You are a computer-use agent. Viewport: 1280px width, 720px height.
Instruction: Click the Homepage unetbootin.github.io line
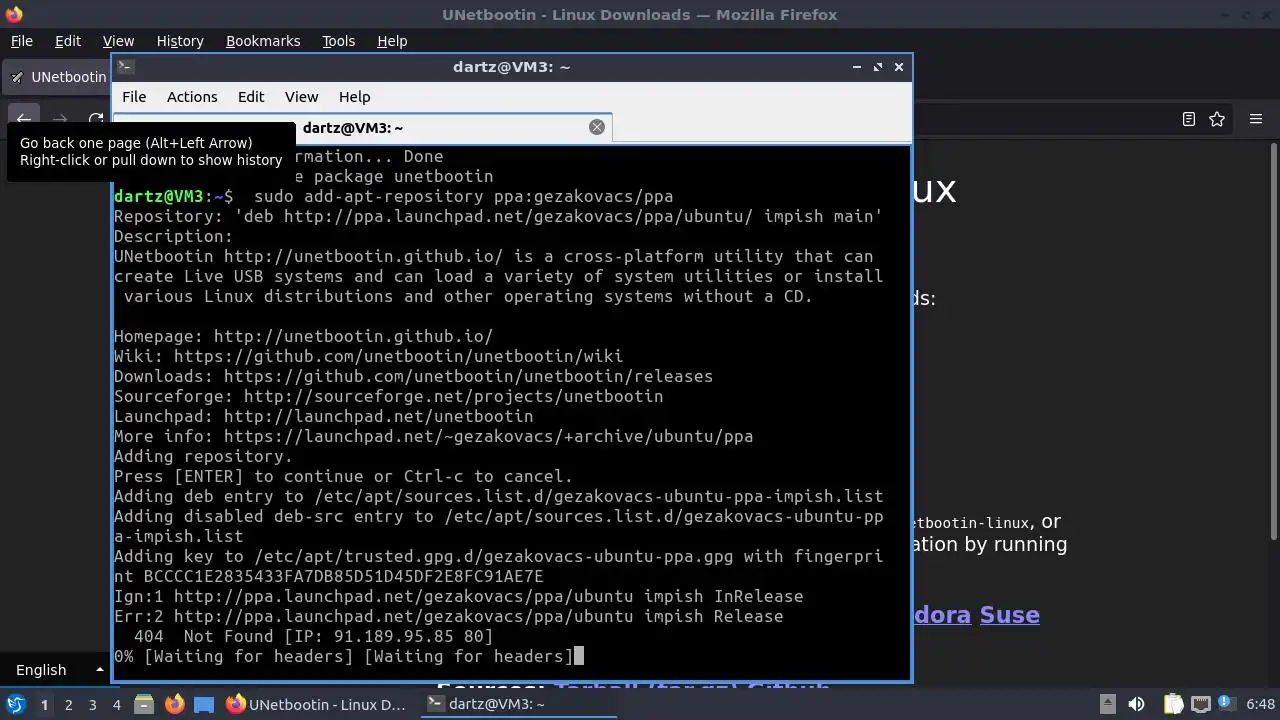(x=303, y=336)
